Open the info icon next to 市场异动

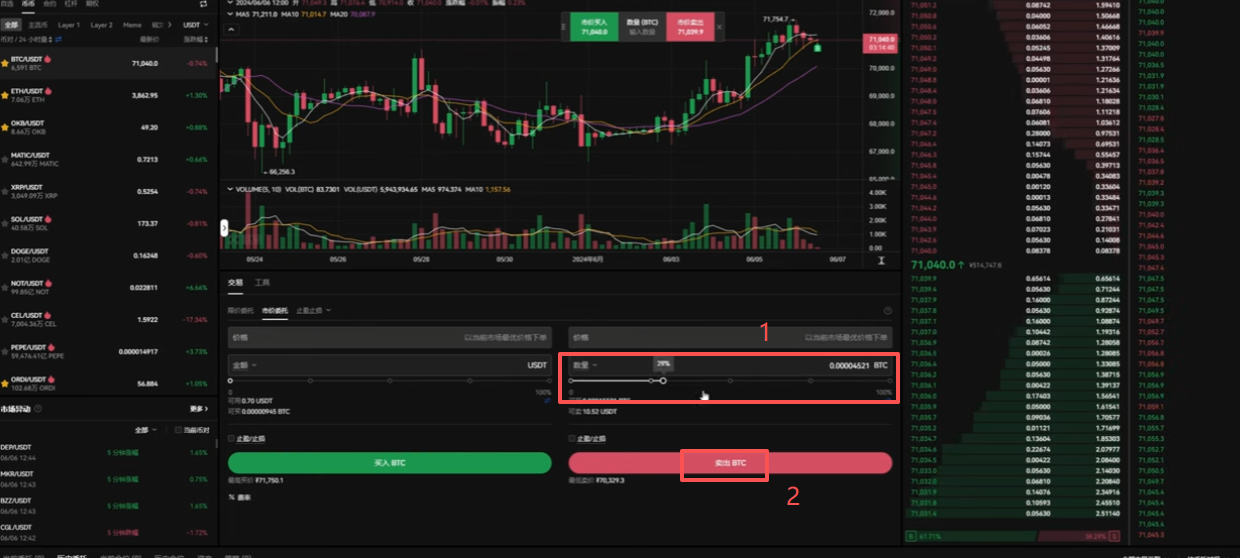(x=38, y=408)
